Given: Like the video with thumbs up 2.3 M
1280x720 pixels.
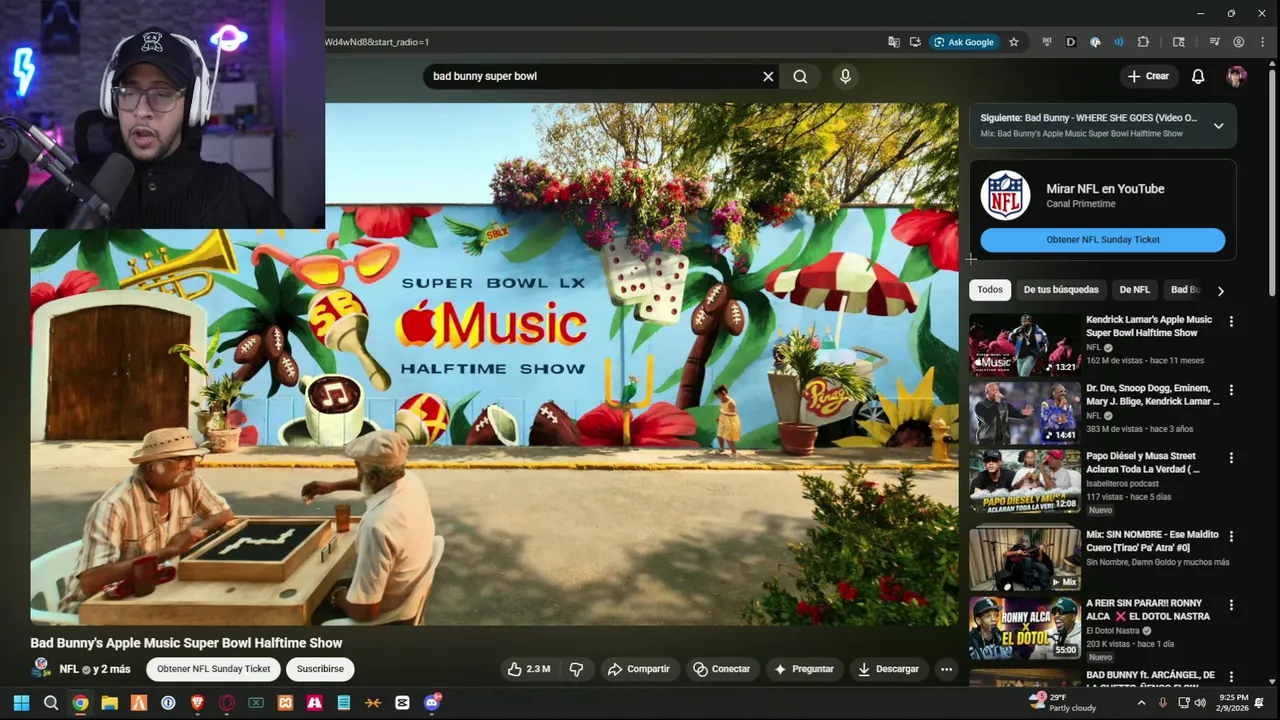Looking at the screenshot, I should [530, 669].
